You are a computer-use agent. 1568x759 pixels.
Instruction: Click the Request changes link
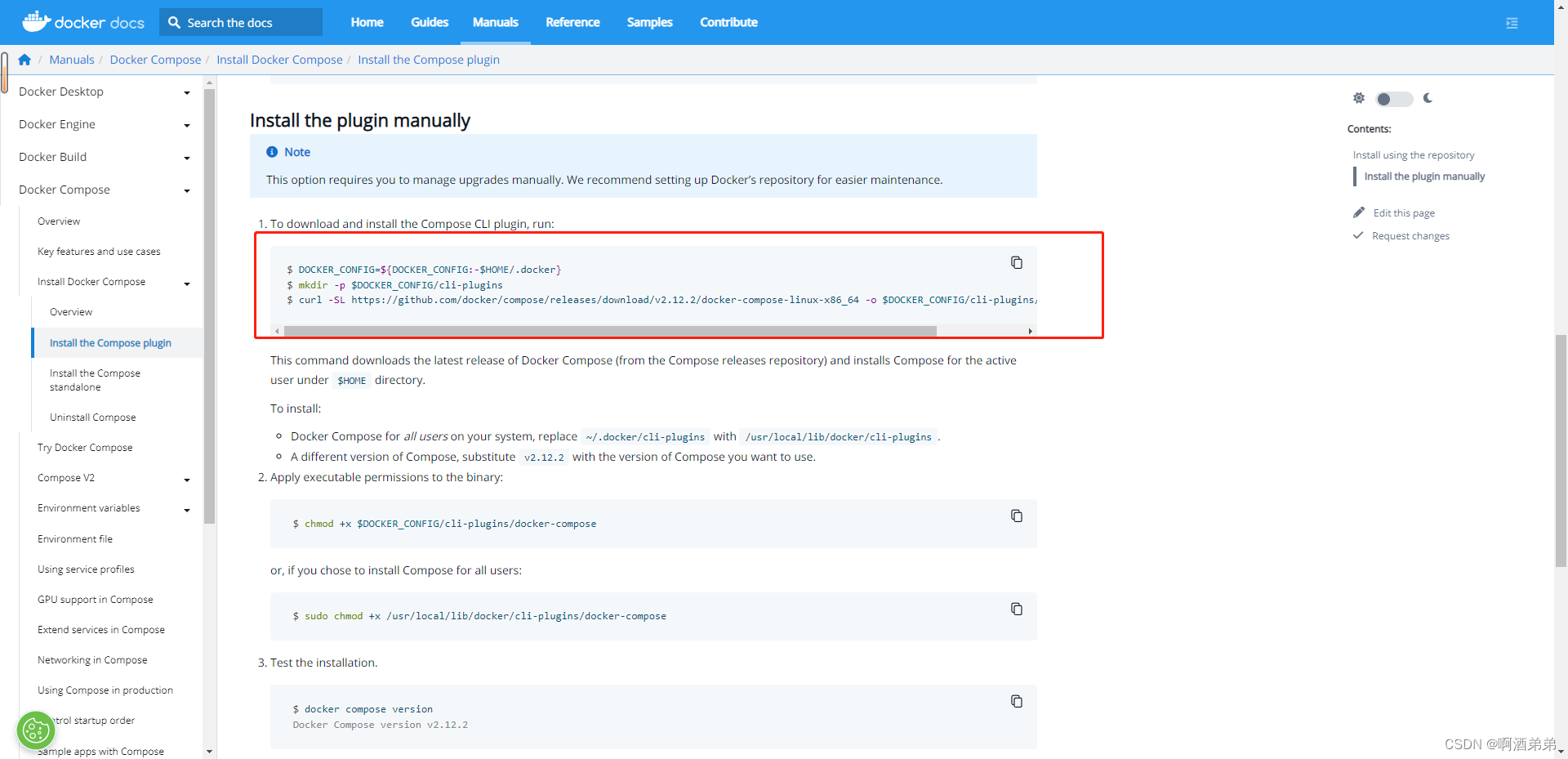click(x=1410, y=236)
